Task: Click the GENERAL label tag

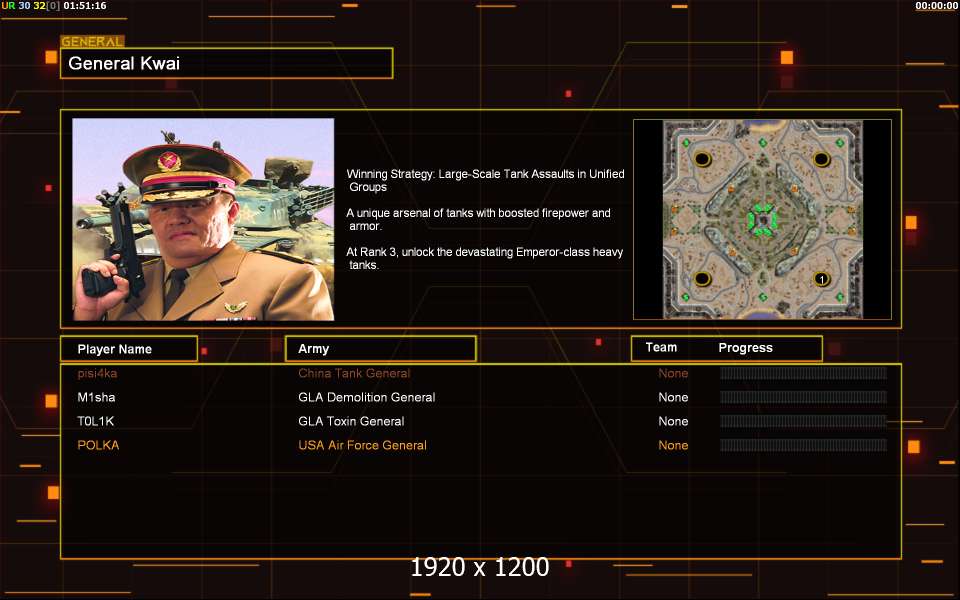Action: tap(92, 42)
